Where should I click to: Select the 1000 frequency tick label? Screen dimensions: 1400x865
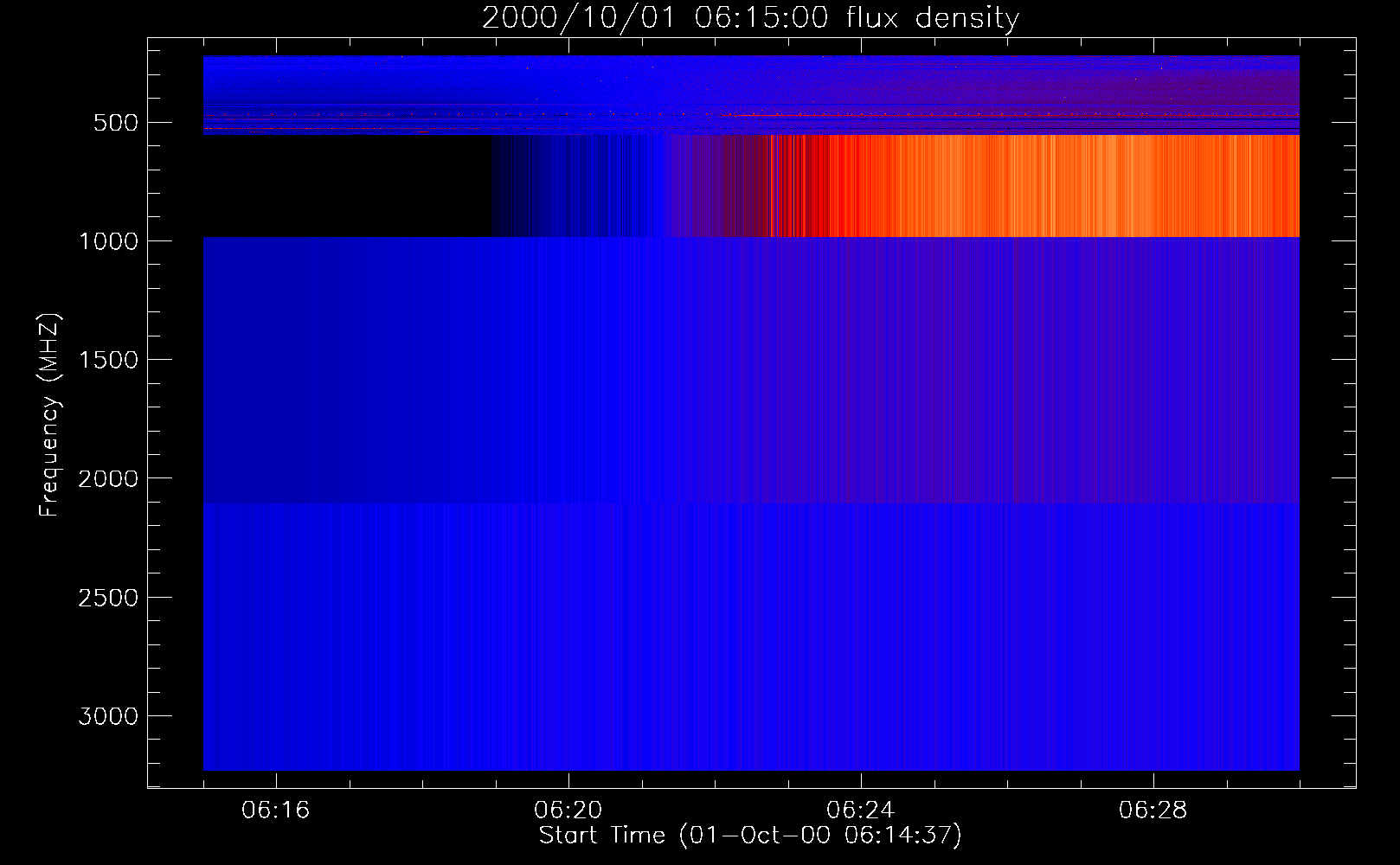pyautogui.click(x=108, y=241)
